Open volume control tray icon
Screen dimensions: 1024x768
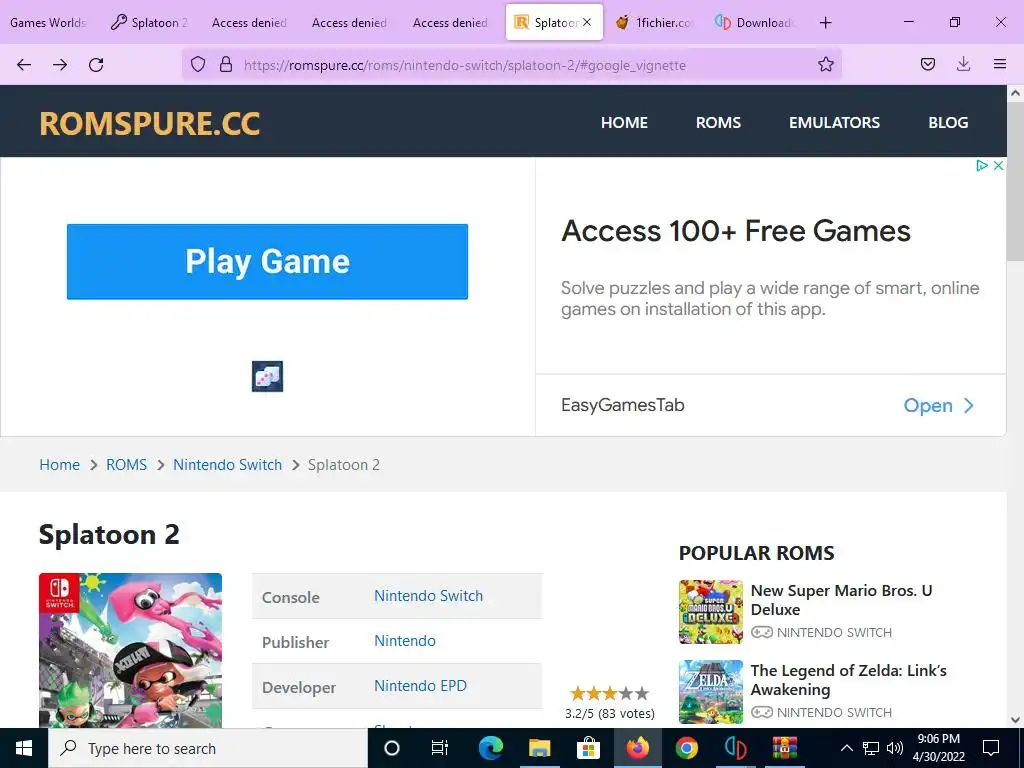(895, 748)
